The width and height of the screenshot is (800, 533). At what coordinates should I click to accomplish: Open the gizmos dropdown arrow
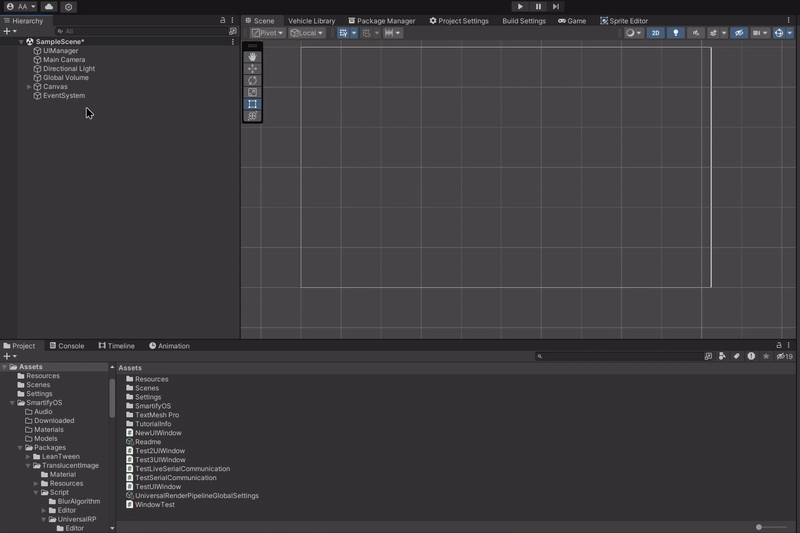(x=790, y=33)
